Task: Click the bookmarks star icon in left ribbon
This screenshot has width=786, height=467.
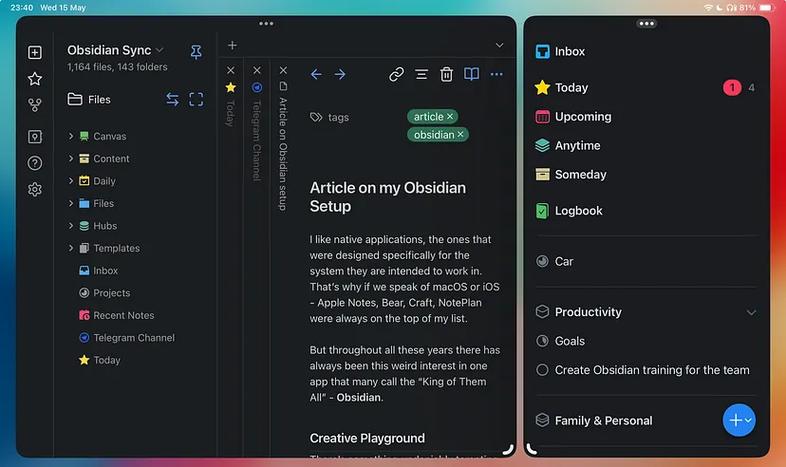Action: [x=35, y=79]
